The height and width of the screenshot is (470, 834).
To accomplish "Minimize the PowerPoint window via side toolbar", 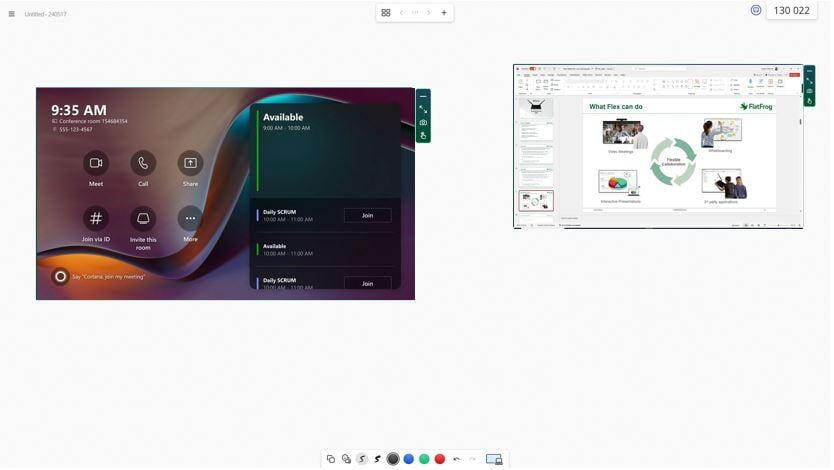I will [809, 71].
